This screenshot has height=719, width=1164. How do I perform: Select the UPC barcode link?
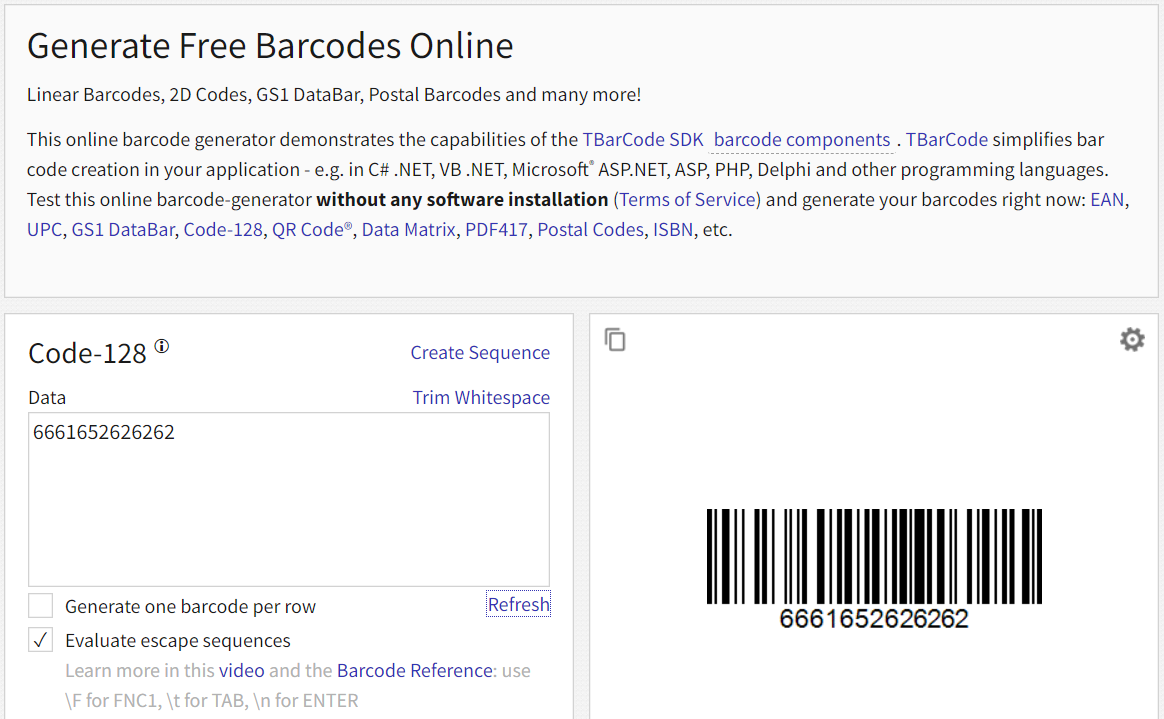pos(45,230)
